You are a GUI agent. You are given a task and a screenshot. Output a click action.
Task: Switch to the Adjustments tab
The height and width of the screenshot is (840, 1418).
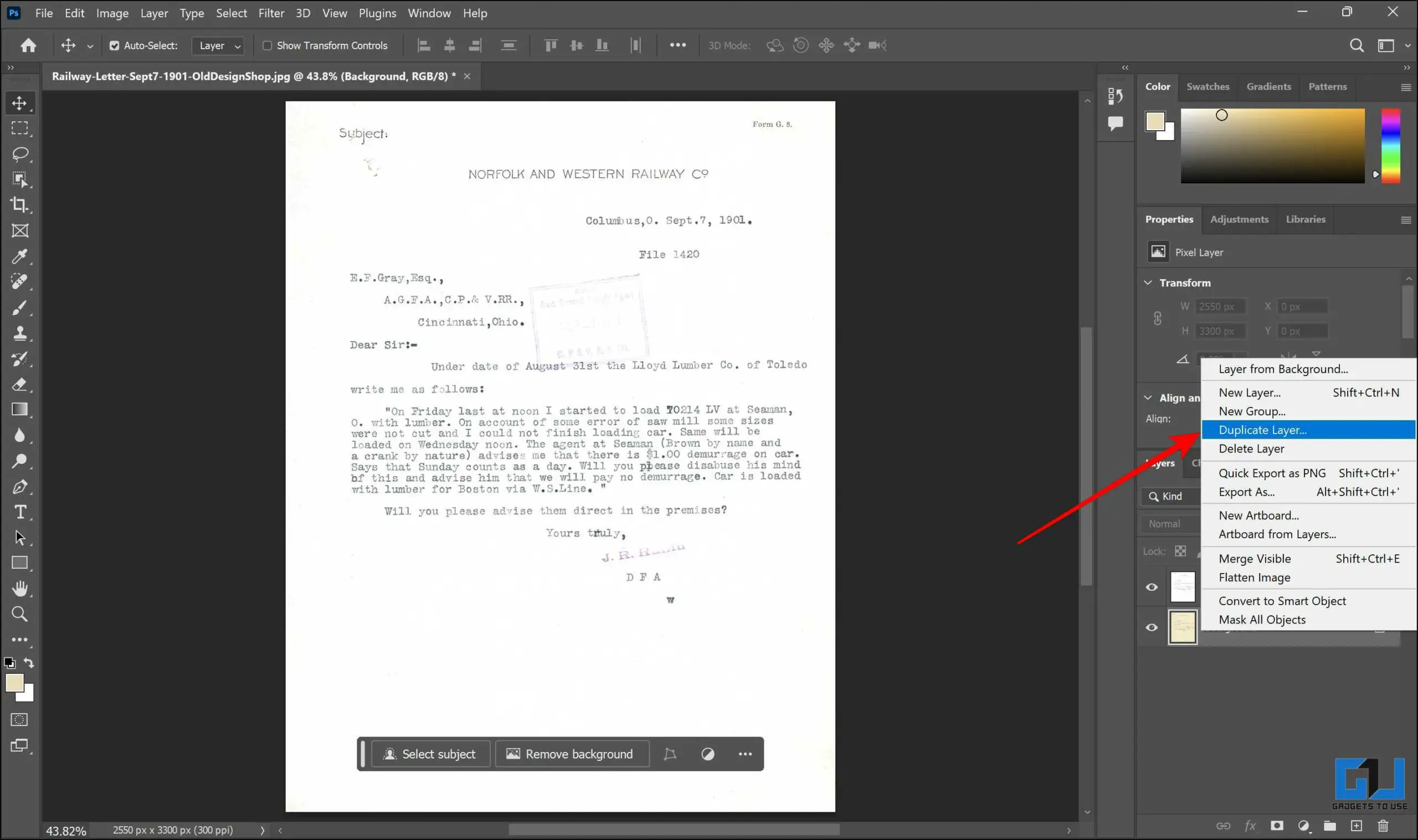[1239, 219]
